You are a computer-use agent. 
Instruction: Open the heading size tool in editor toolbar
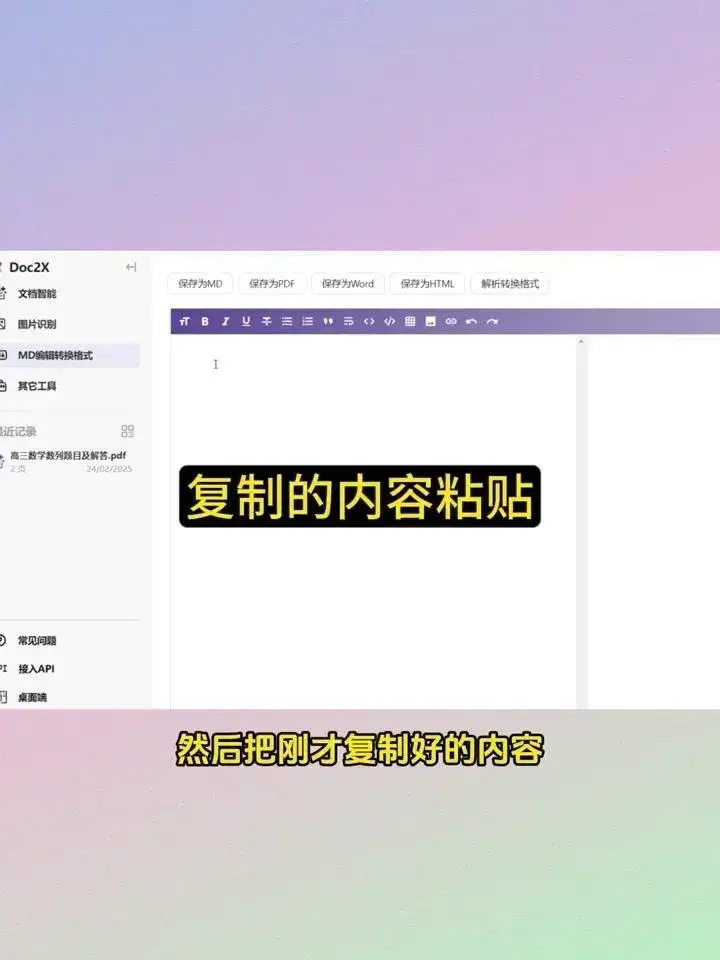click(184, 321)
